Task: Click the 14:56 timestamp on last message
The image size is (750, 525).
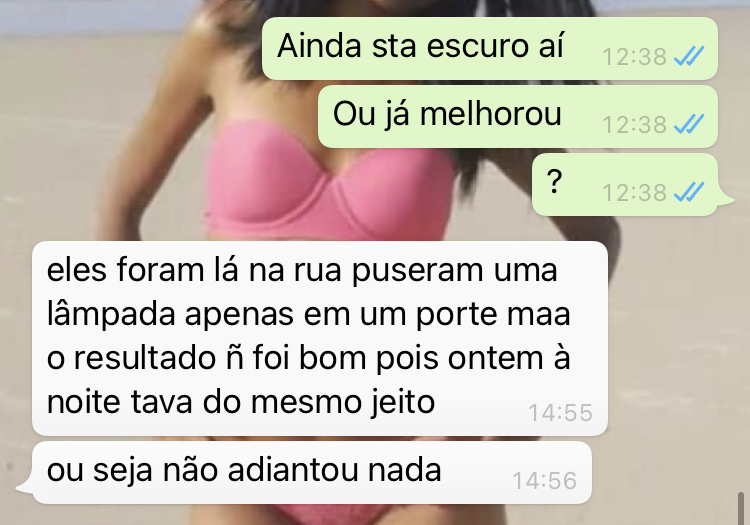Action: click(x=544, y=481)
